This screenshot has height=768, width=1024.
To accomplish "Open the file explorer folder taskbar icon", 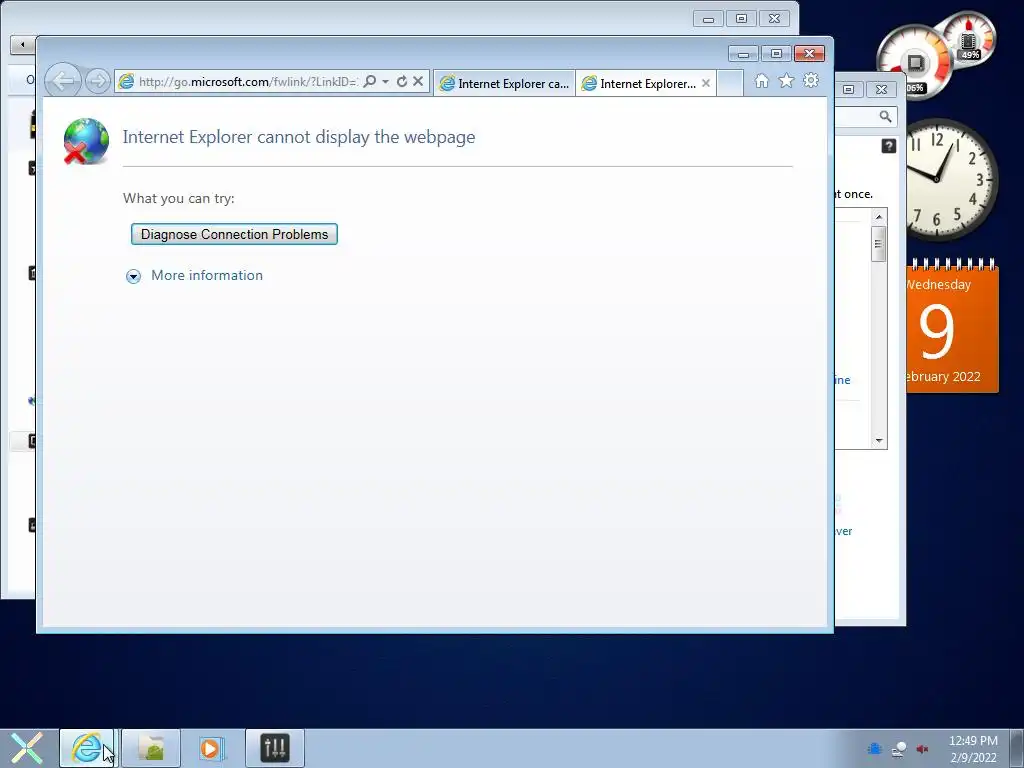I will pyautogui.click(x=151, y=748).
